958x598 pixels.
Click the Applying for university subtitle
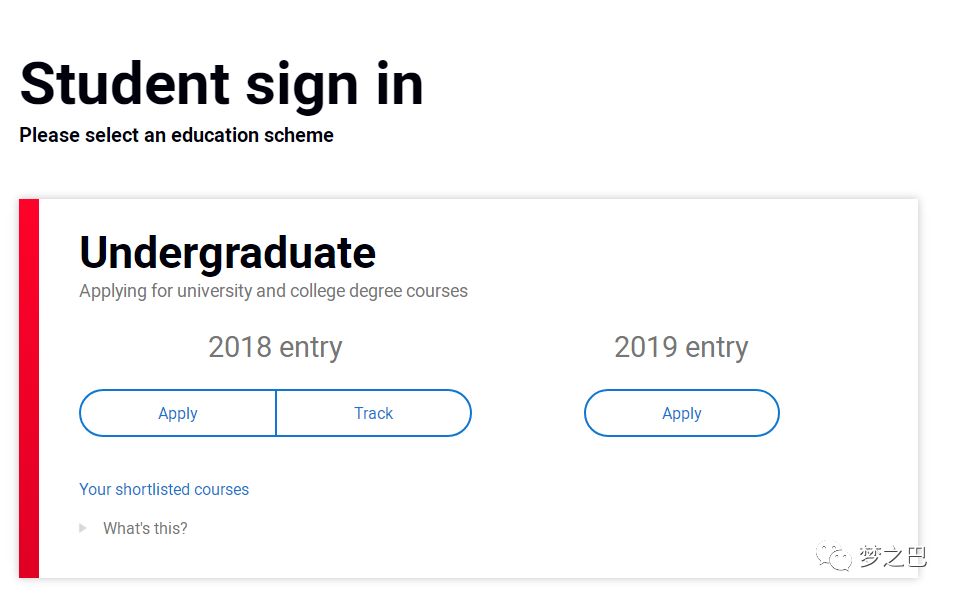273,291
